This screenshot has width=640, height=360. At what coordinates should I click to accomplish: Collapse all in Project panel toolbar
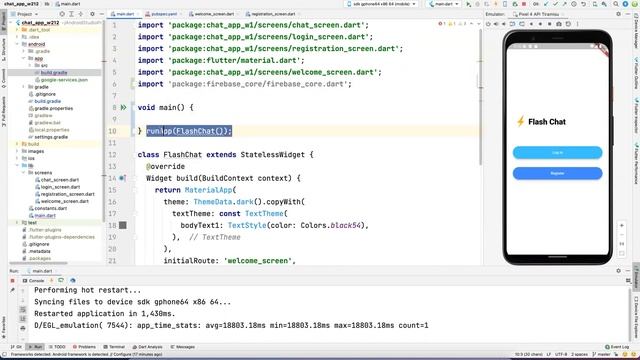pos(81,14)
